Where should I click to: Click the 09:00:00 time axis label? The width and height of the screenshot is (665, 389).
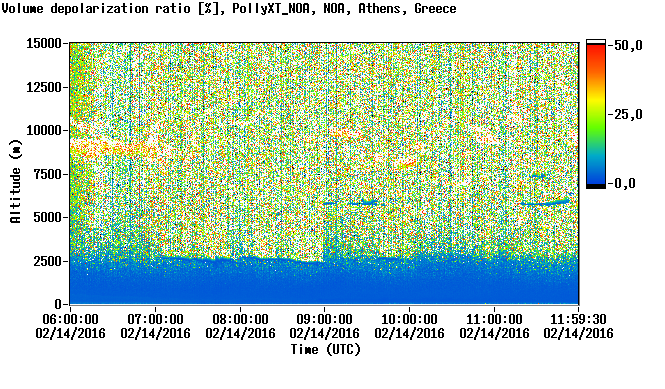[324, 319]
